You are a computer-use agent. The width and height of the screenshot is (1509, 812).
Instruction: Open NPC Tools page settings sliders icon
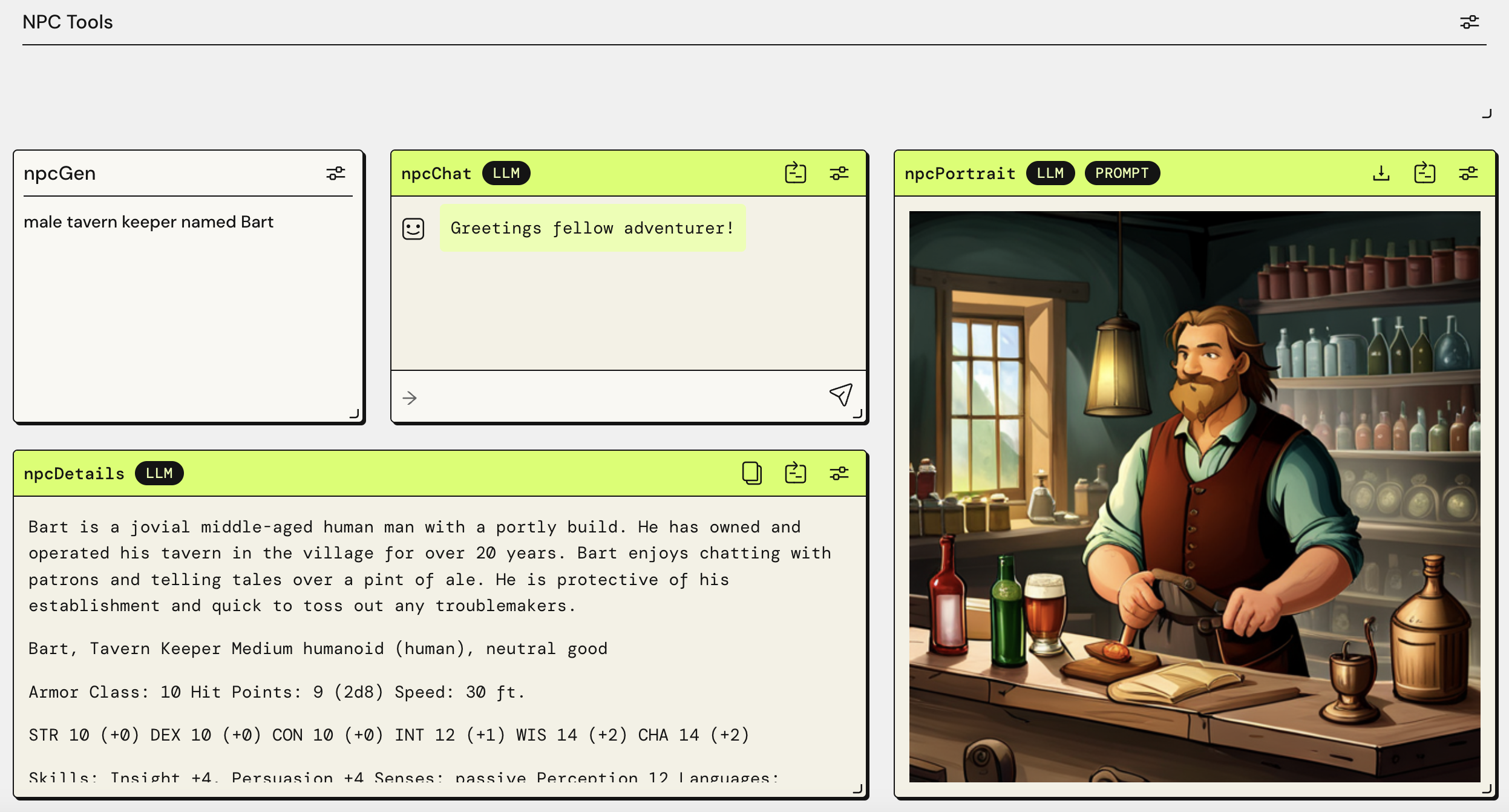pos(1469,22)
